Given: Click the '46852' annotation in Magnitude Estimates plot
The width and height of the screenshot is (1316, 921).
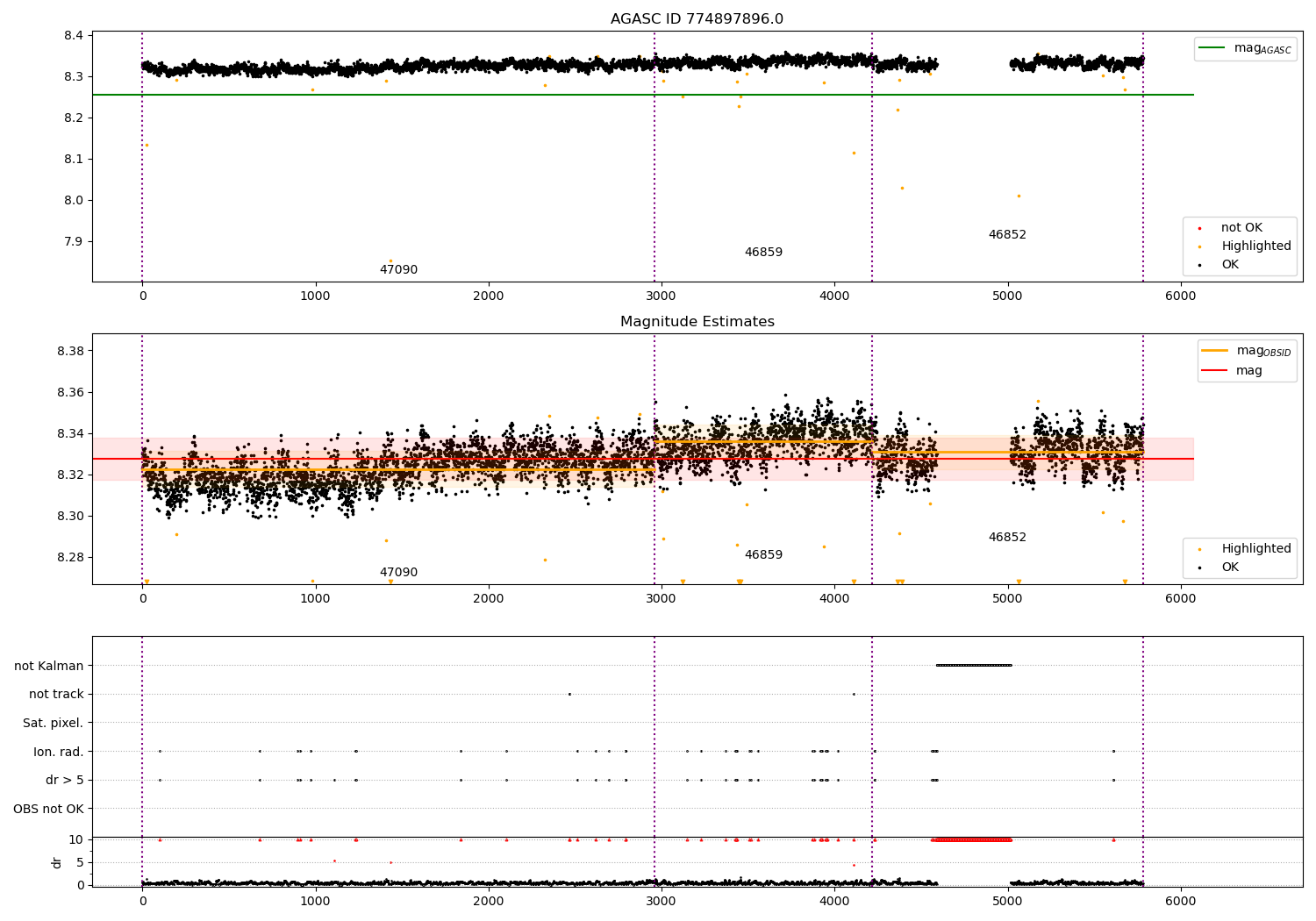Looking at the screenshot, I should 1007,538.
